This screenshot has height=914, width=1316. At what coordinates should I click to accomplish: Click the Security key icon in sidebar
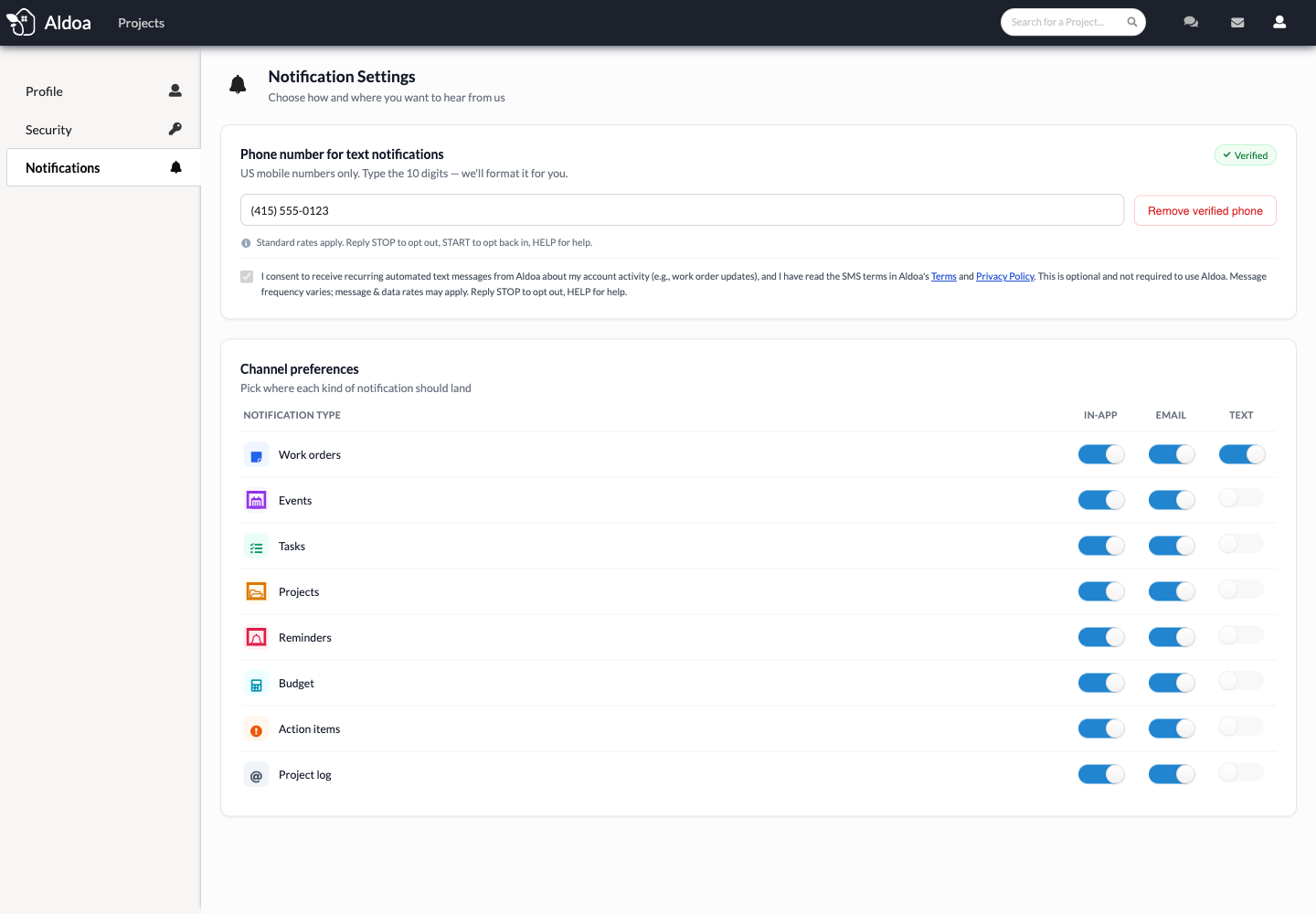coord(175,129)
